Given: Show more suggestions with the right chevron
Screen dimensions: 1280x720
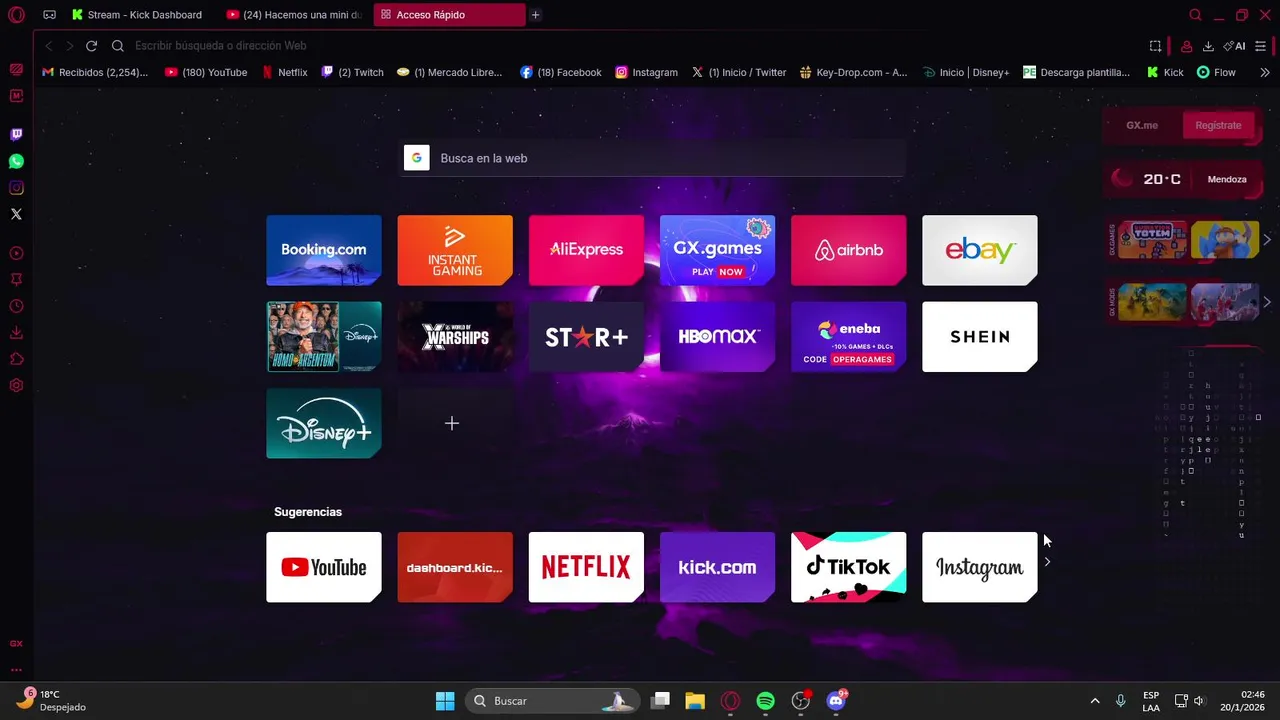Looking at the screenshot, I should point(1047,562).
